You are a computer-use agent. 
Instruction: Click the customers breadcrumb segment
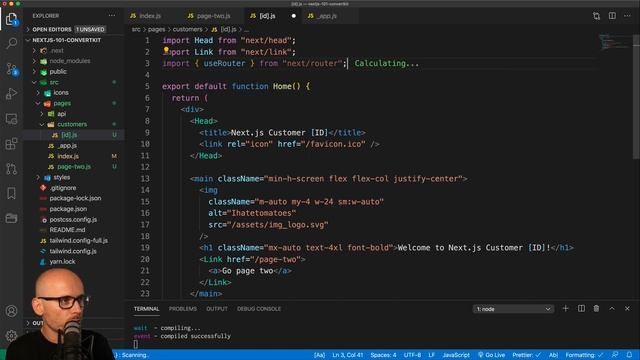click(187, 29)
